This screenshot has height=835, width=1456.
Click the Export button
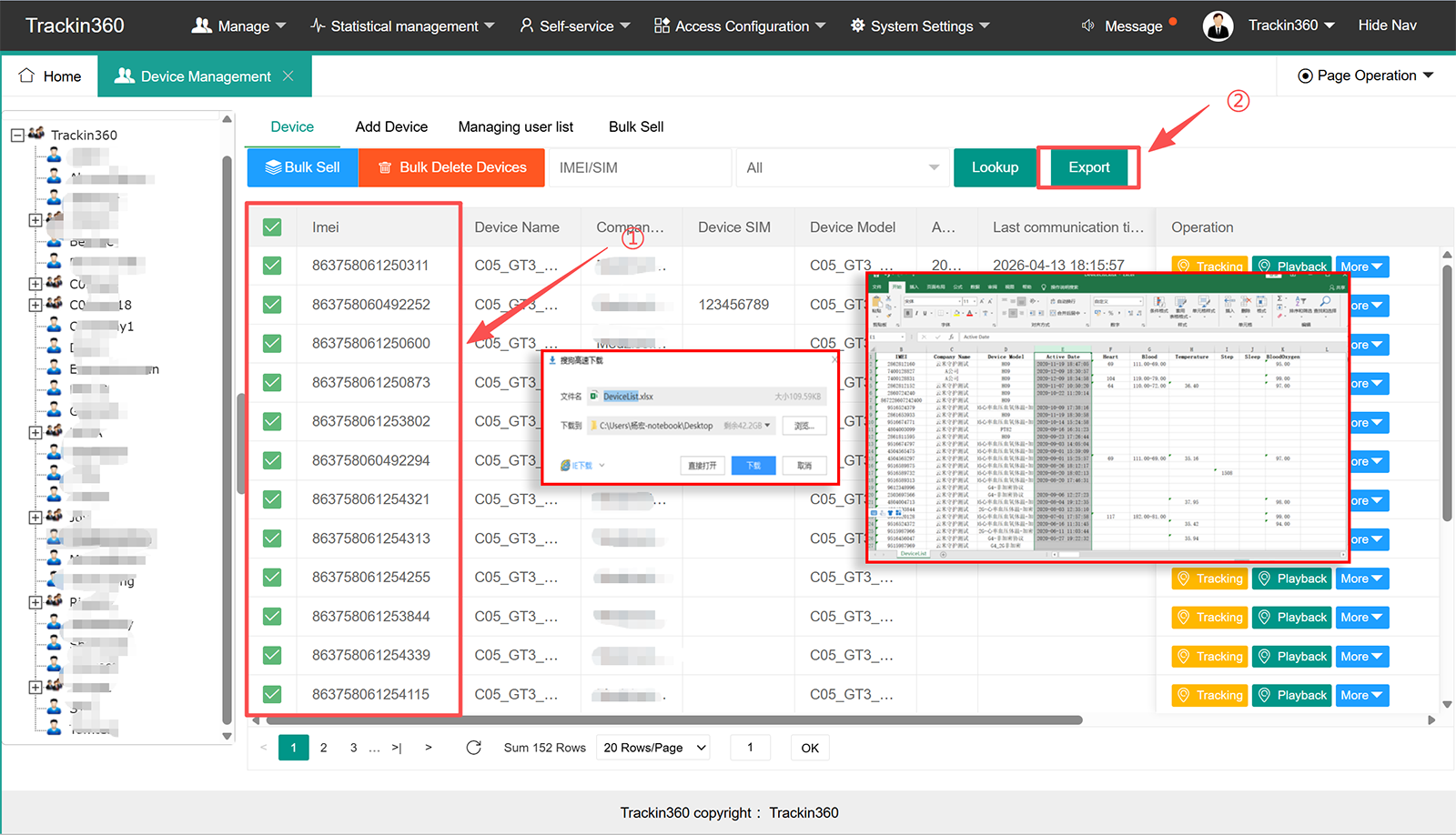[x=1088, y=167]
